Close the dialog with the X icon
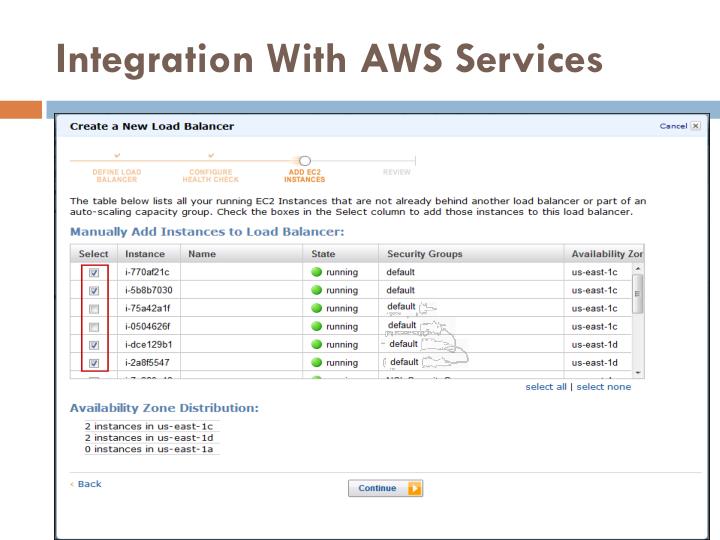The width and height of the screenshot is (720, 540). pyautogui.click(x=696, y=126)
